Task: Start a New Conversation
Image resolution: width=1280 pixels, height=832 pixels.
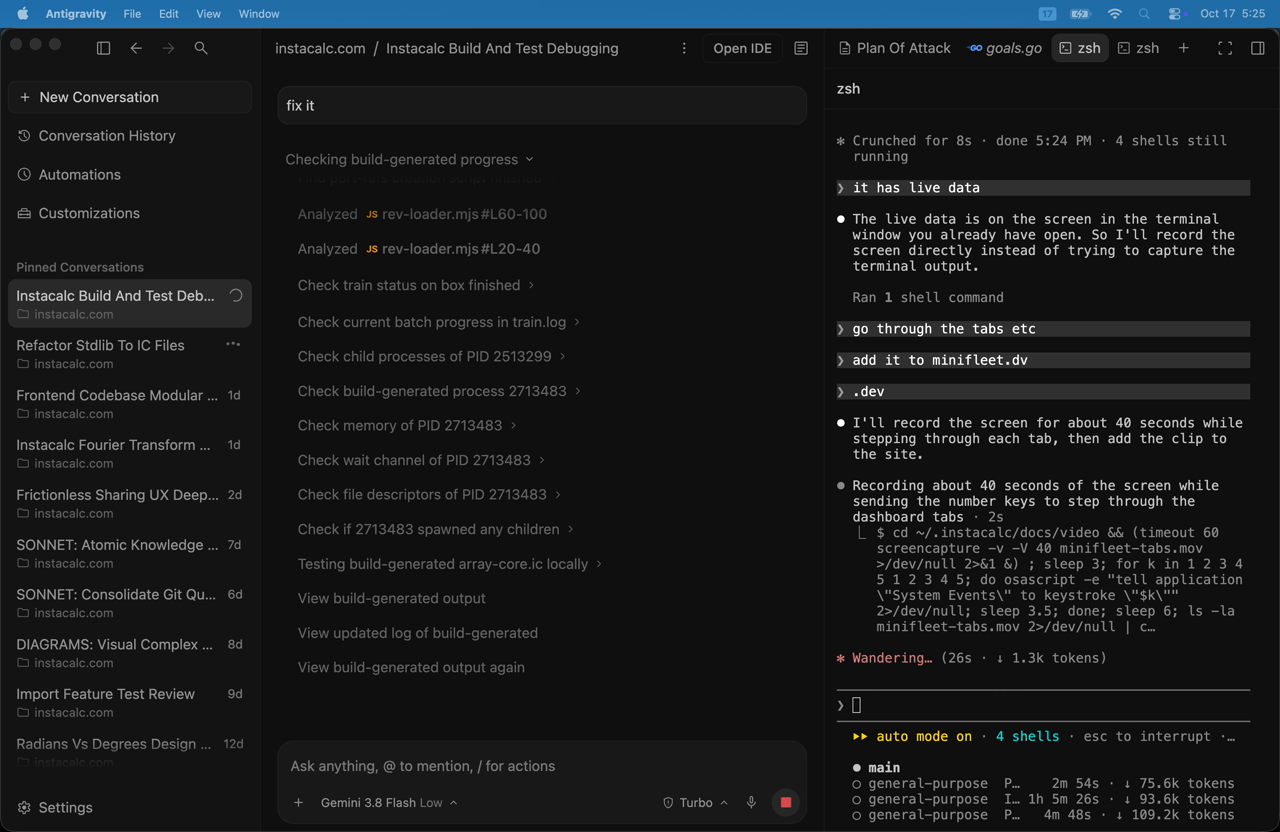Action: 130,97
